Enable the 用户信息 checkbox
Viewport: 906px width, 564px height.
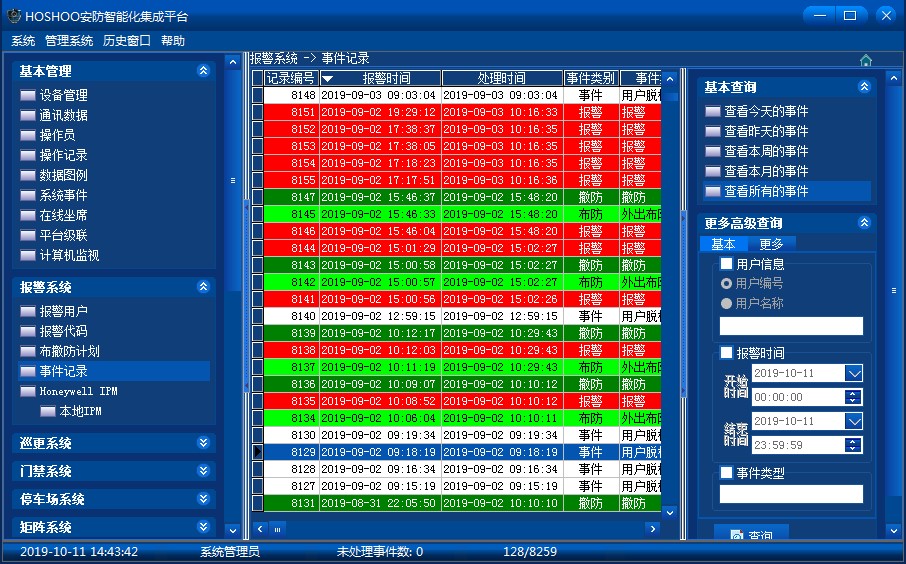pyautogui.click(x=727, y=264)
